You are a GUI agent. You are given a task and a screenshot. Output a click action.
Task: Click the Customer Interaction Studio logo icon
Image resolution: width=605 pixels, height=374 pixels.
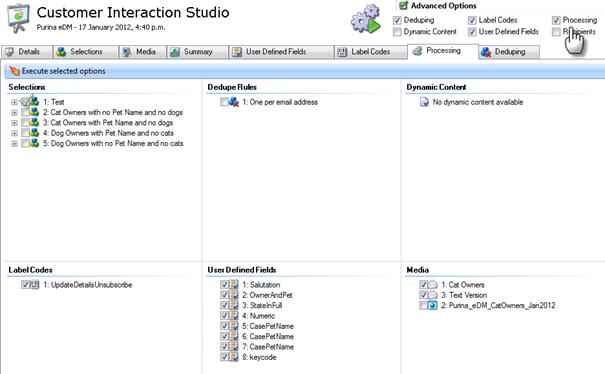(18, 18)
